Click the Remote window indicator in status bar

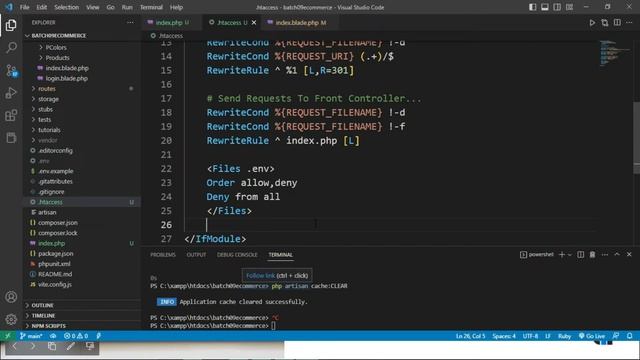tap(7, 336)
